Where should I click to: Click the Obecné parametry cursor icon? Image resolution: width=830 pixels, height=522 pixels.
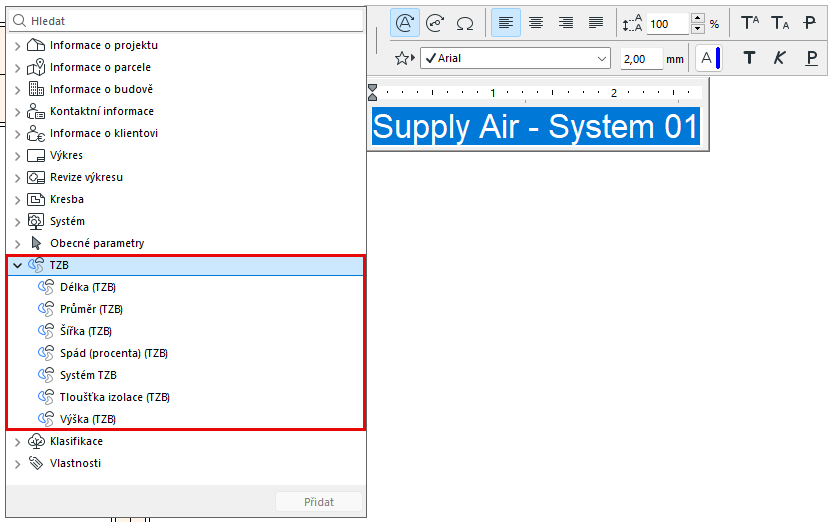point(36,243)
